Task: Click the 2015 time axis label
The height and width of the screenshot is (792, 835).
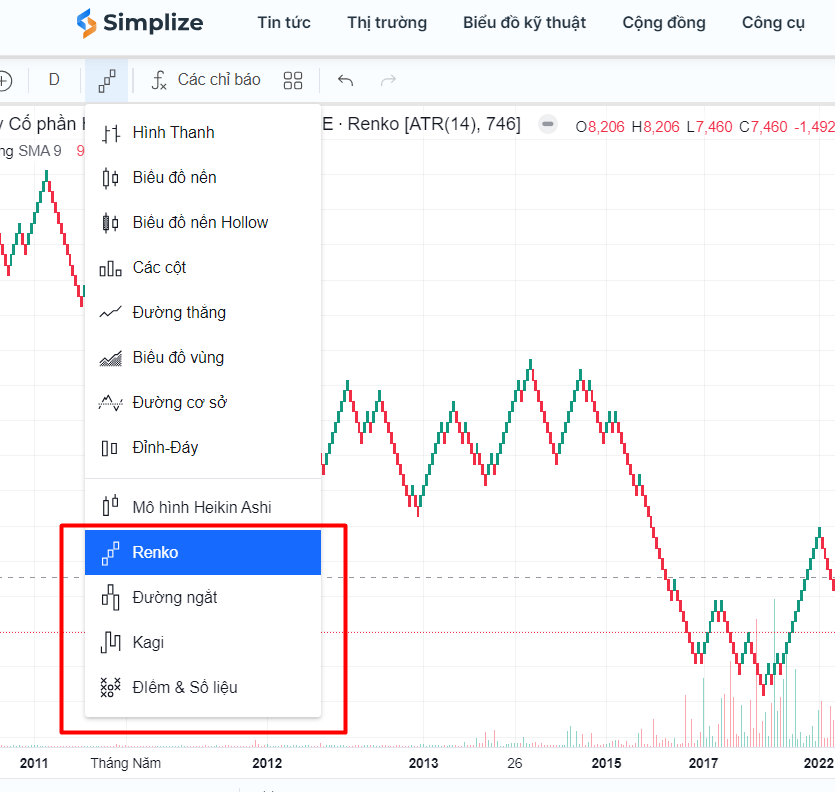Action: (605, 763)
